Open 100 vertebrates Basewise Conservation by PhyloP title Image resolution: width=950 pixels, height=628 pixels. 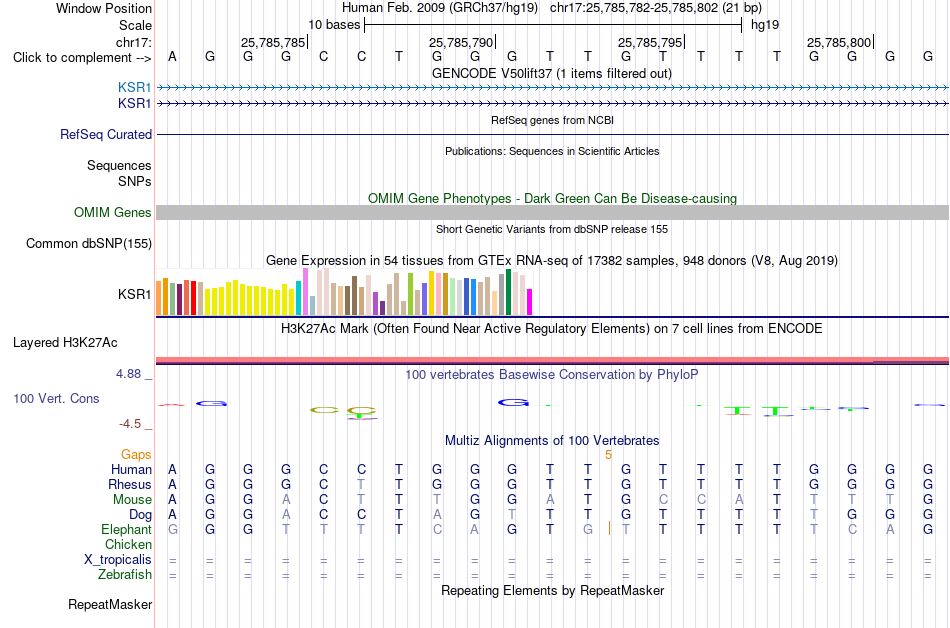[552, 375]
